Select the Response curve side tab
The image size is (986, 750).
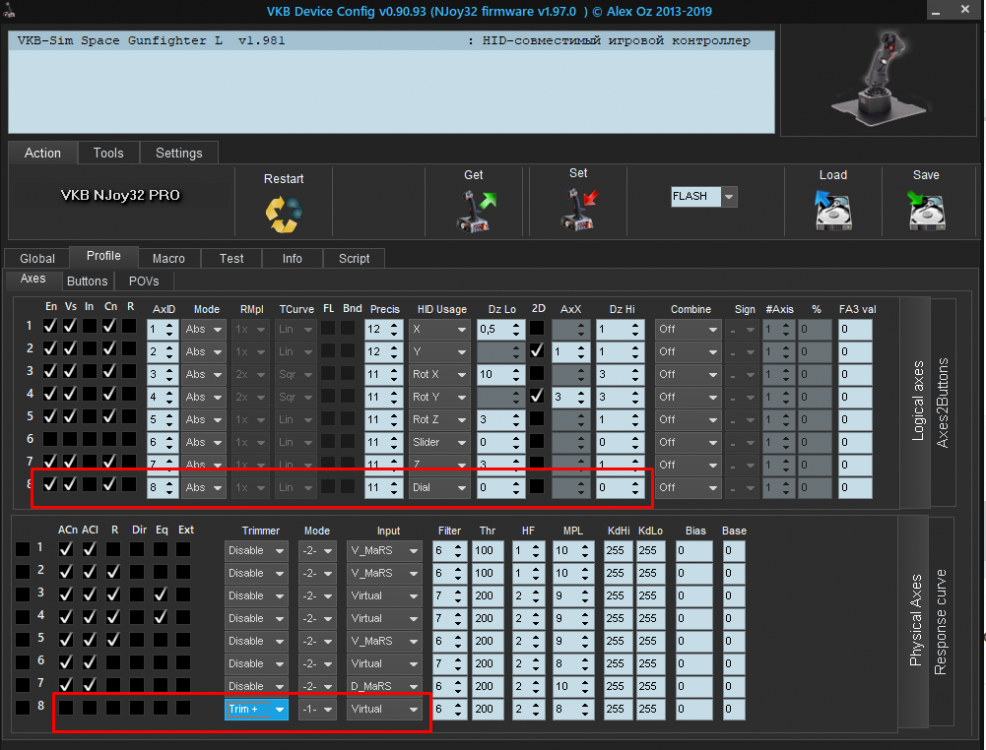point(940,622)
